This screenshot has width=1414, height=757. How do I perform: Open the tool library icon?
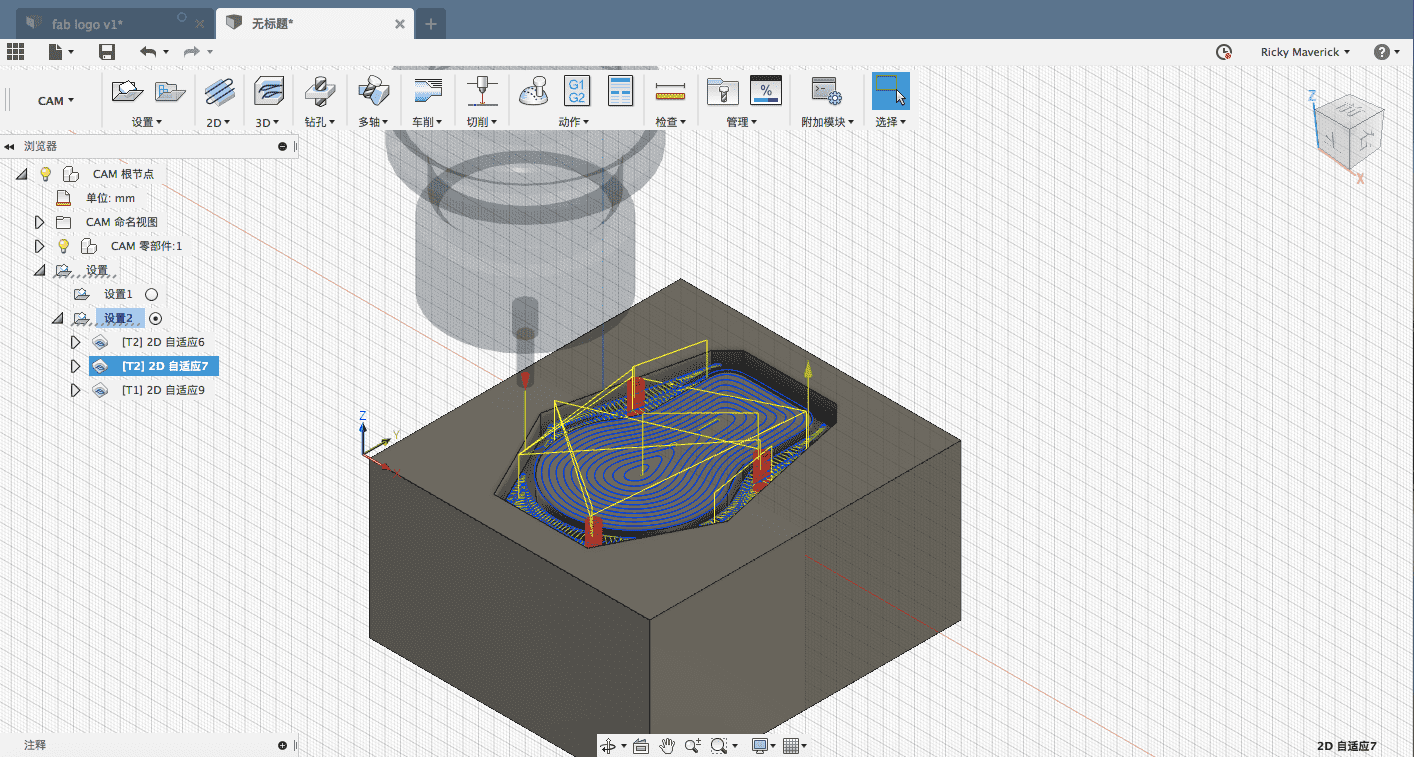(x=721, y=92)
